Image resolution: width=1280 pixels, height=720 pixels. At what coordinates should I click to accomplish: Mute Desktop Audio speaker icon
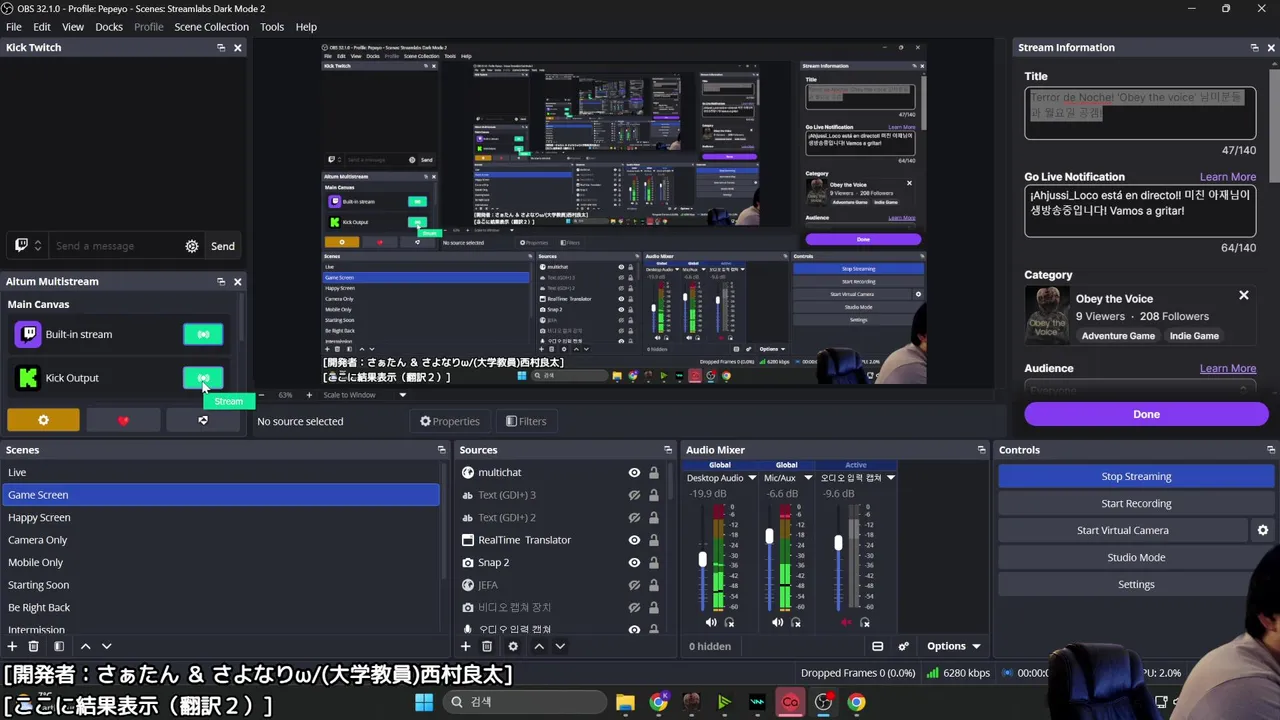coord(711,622)
